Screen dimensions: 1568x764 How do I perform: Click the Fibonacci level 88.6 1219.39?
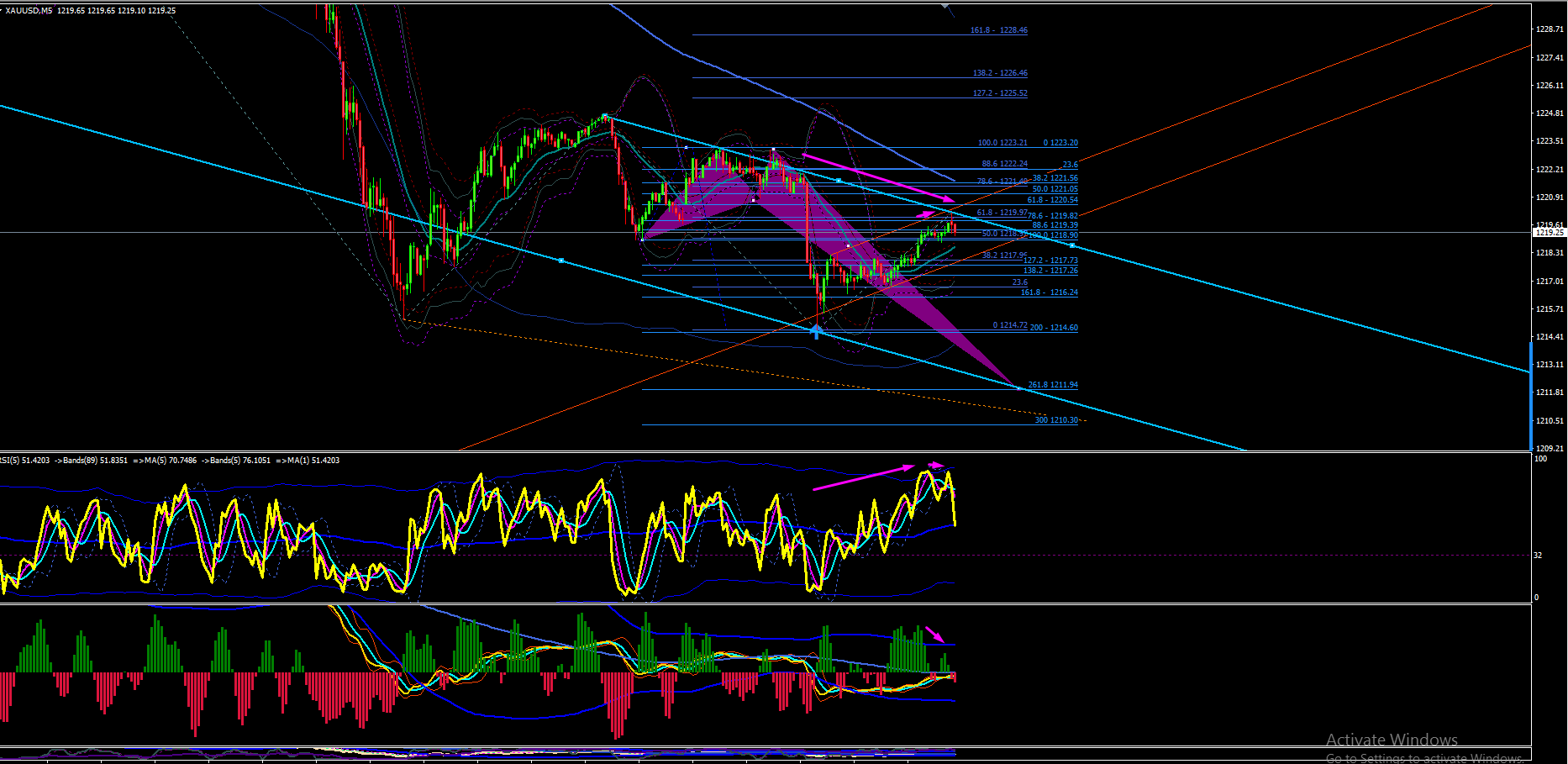(1055, 225)
